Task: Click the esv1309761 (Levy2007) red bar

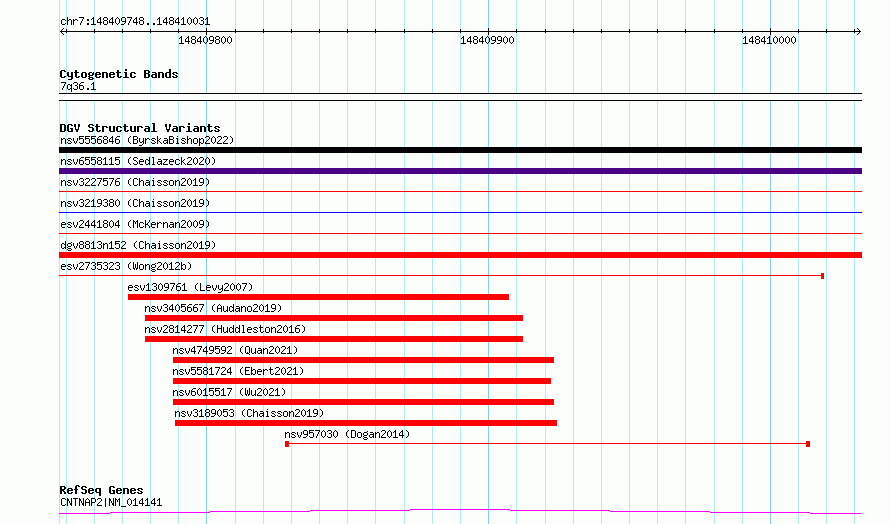Action: pyautogui.click(x=318, y=297)
